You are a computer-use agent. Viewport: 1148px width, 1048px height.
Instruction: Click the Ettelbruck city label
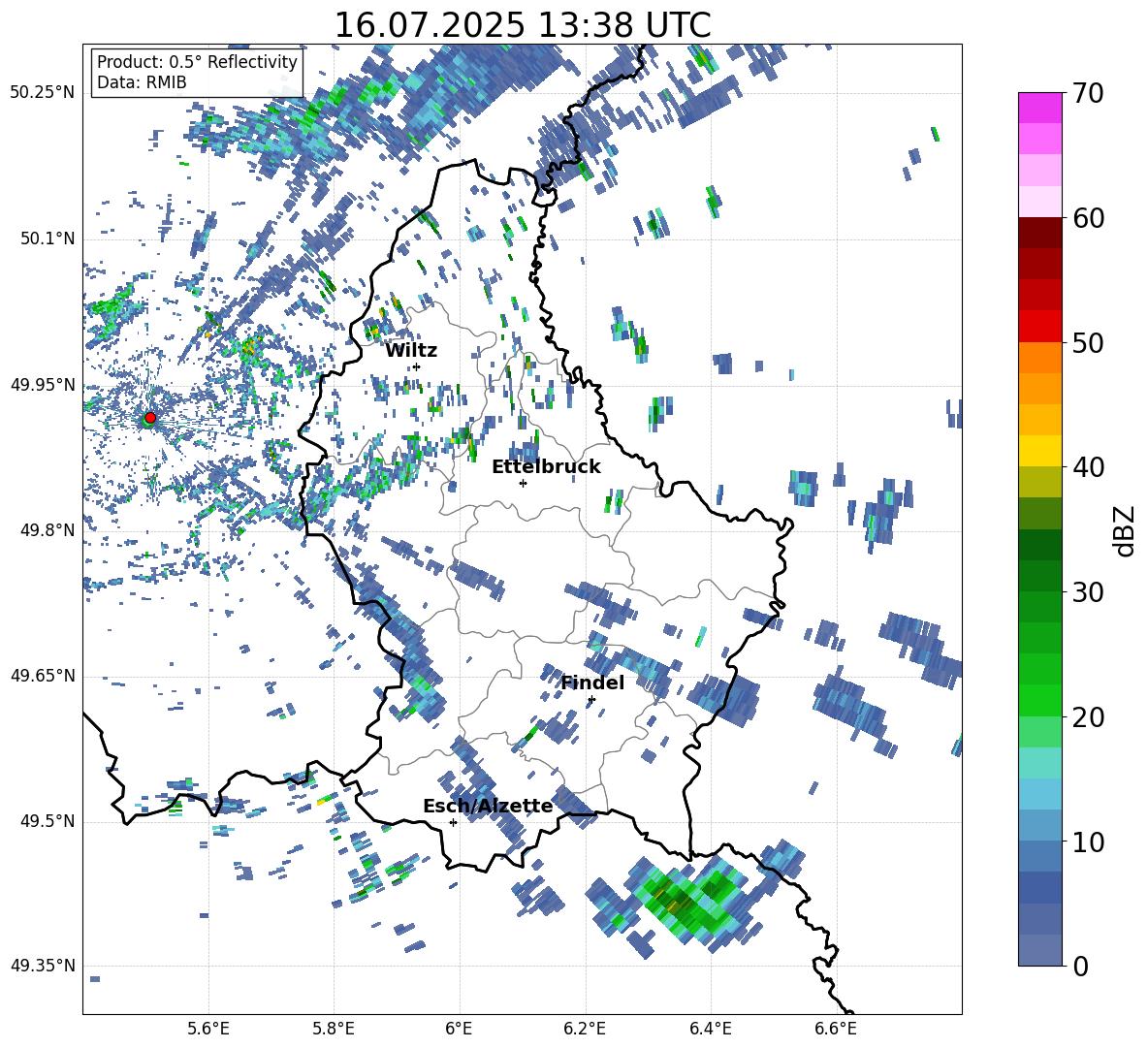tap(546, 467)
